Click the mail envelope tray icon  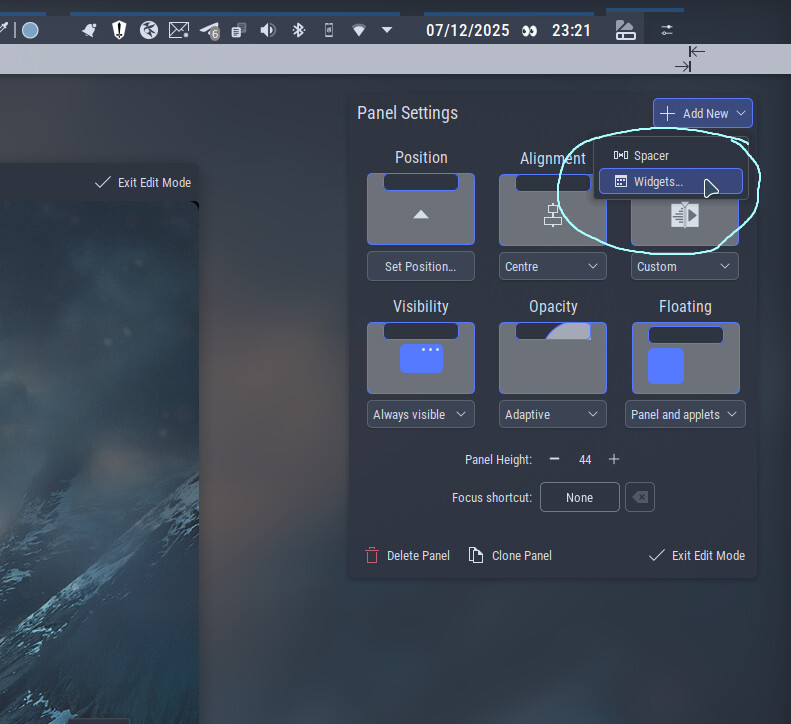[179, 30]
